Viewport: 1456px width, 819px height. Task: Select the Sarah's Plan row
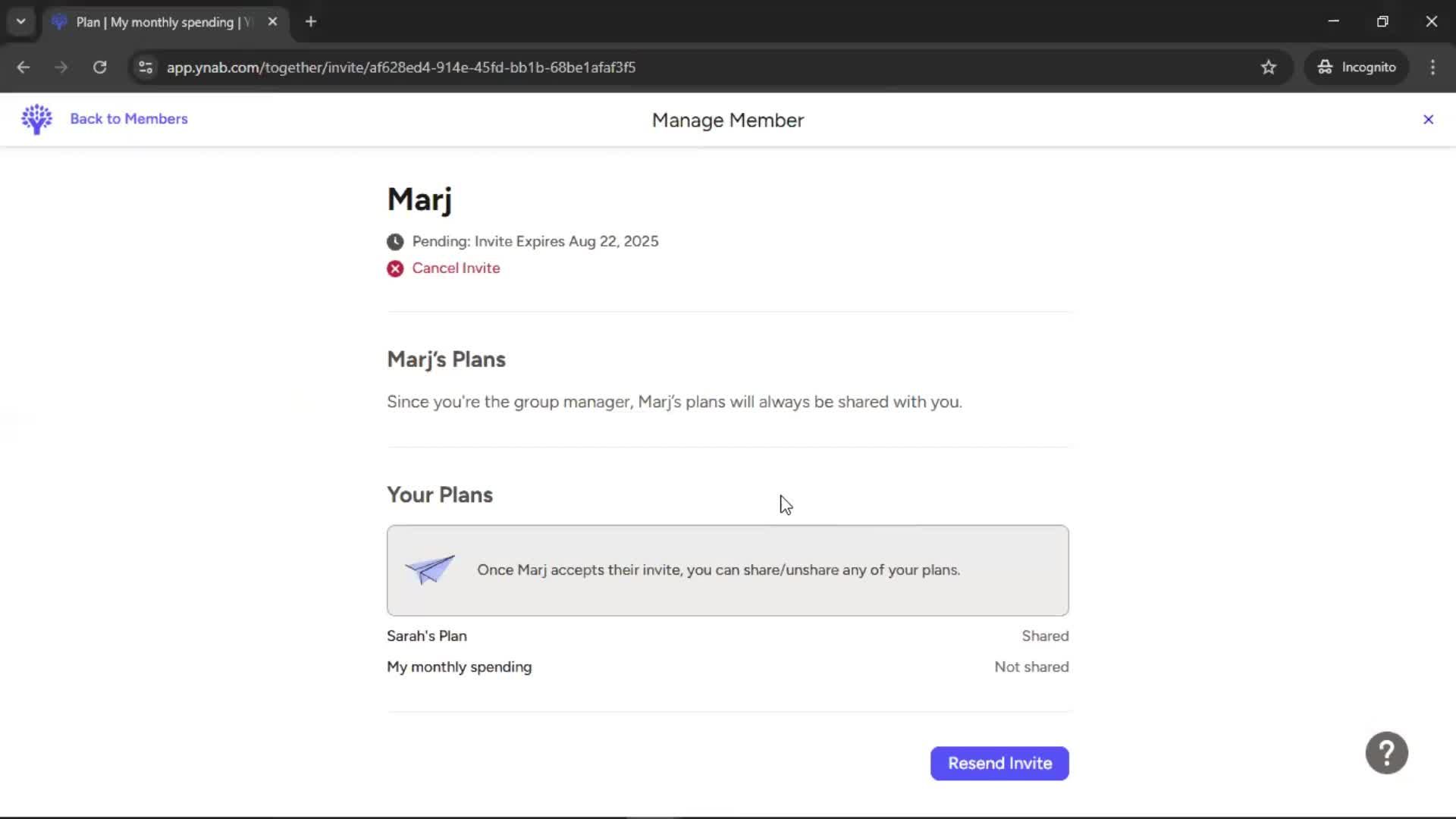[x=727, y=636]
